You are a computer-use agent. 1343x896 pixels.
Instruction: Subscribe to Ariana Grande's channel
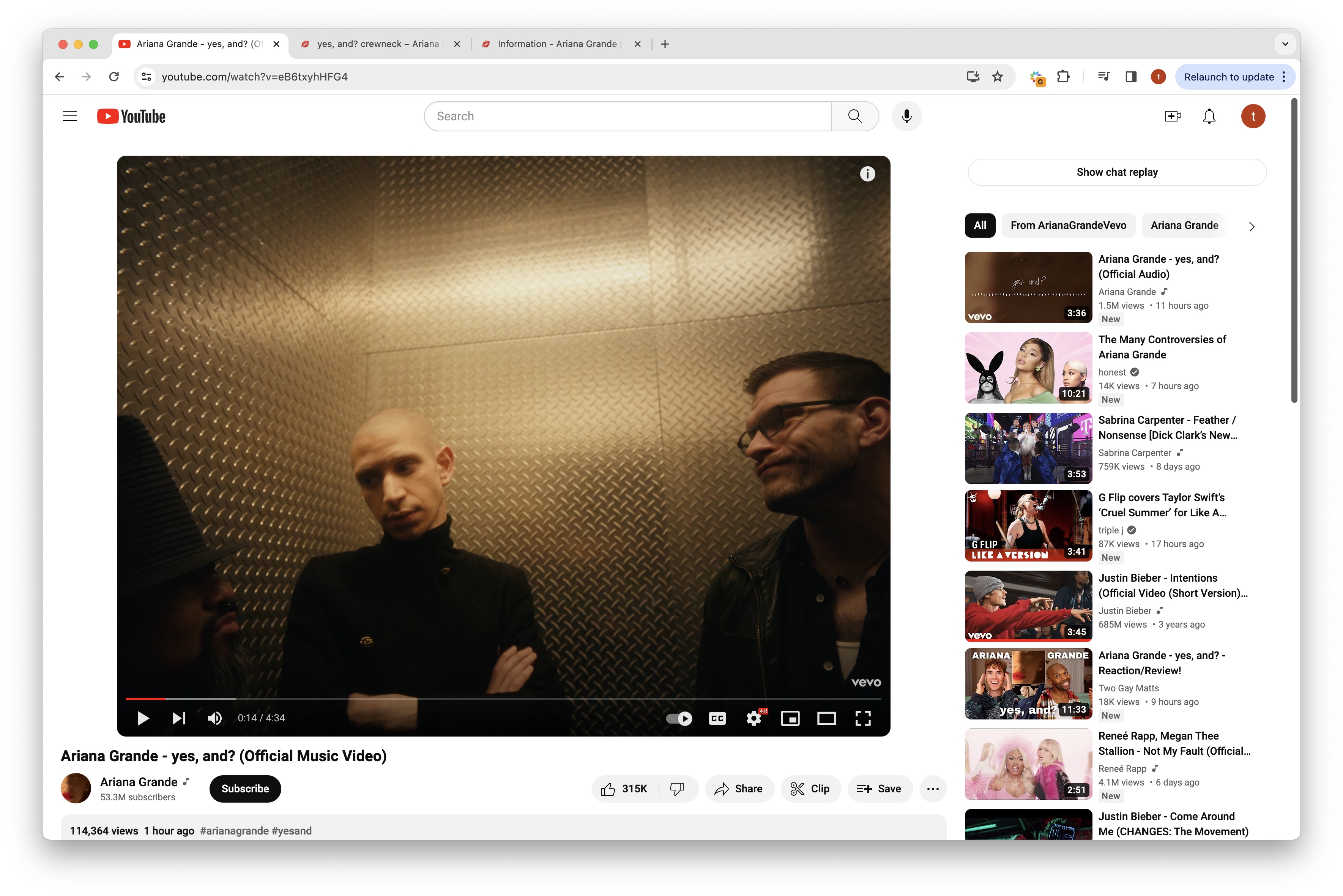point(244,789)
